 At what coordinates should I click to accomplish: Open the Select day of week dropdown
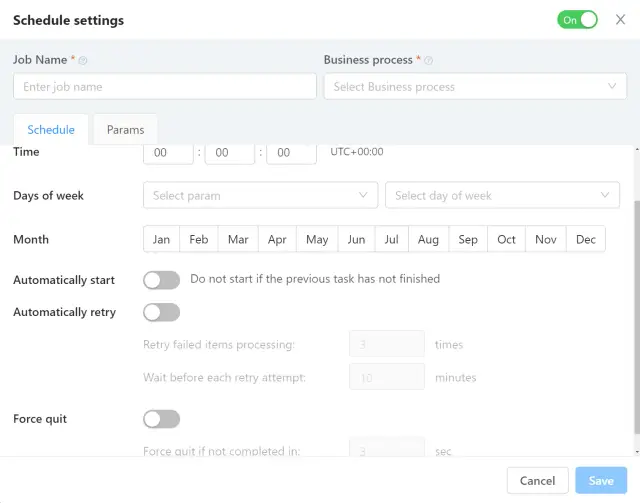tap(502, 196)
